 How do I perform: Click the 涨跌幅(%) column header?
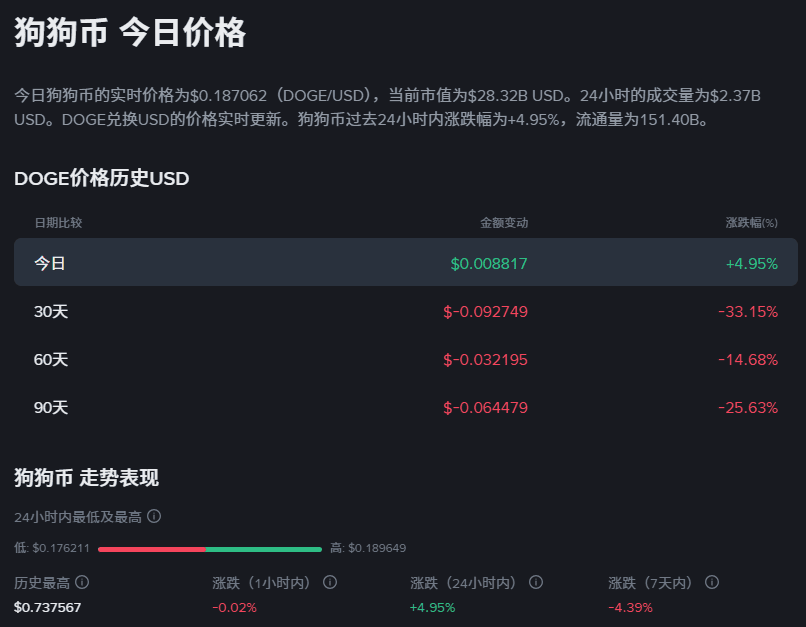click(751, 222)
